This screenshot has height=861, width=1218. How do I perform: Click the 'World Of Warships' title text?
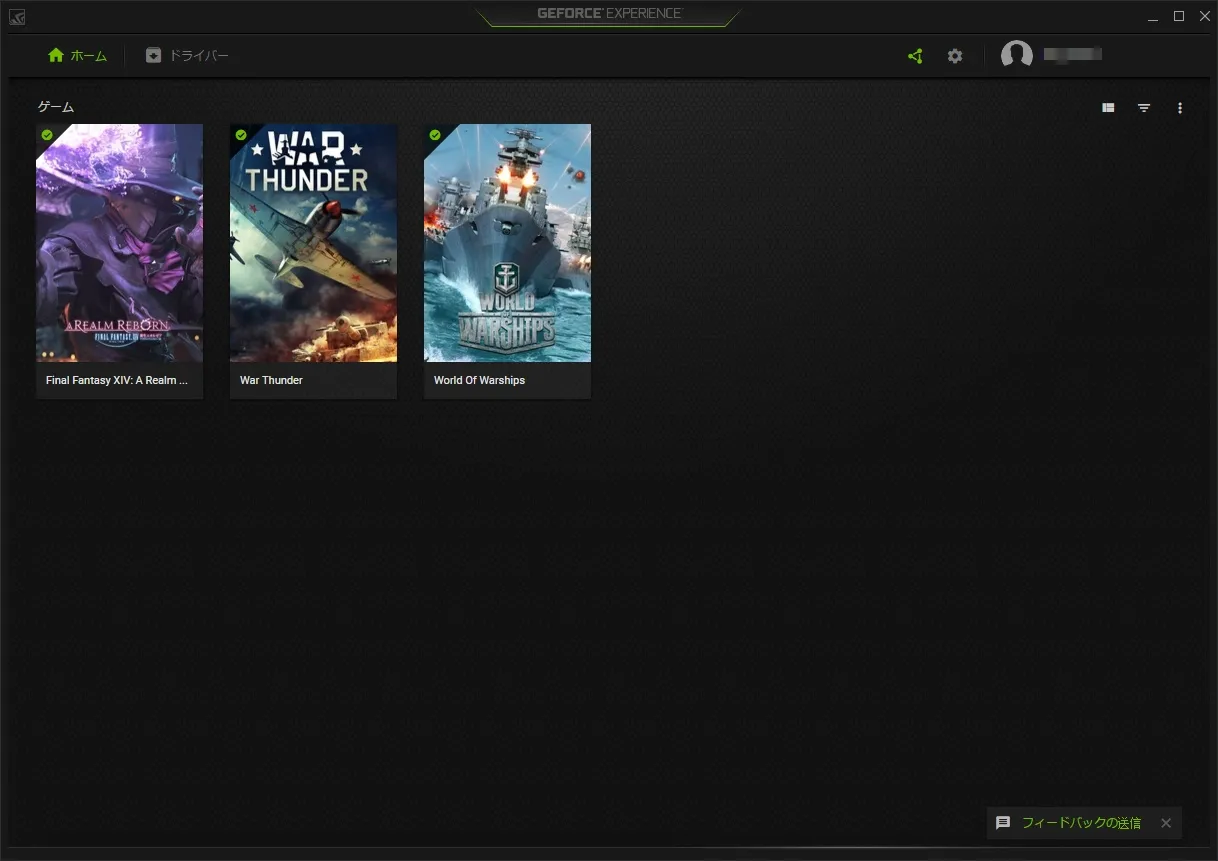tap(479, 380)
